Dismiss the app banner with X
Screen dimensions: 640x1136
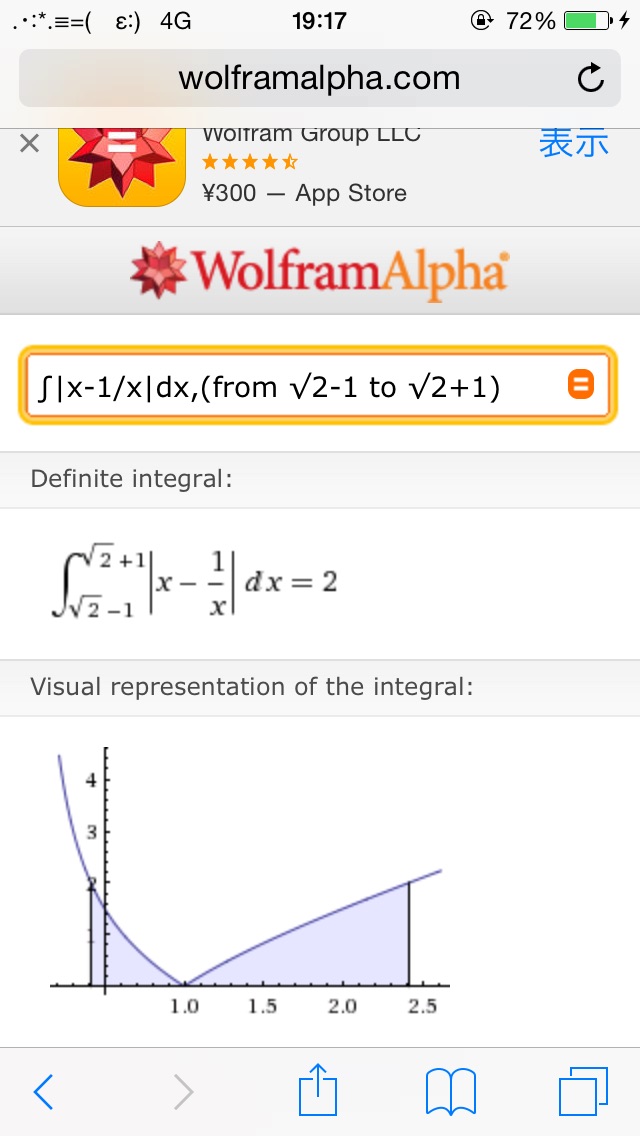click(x=30, y=144)
